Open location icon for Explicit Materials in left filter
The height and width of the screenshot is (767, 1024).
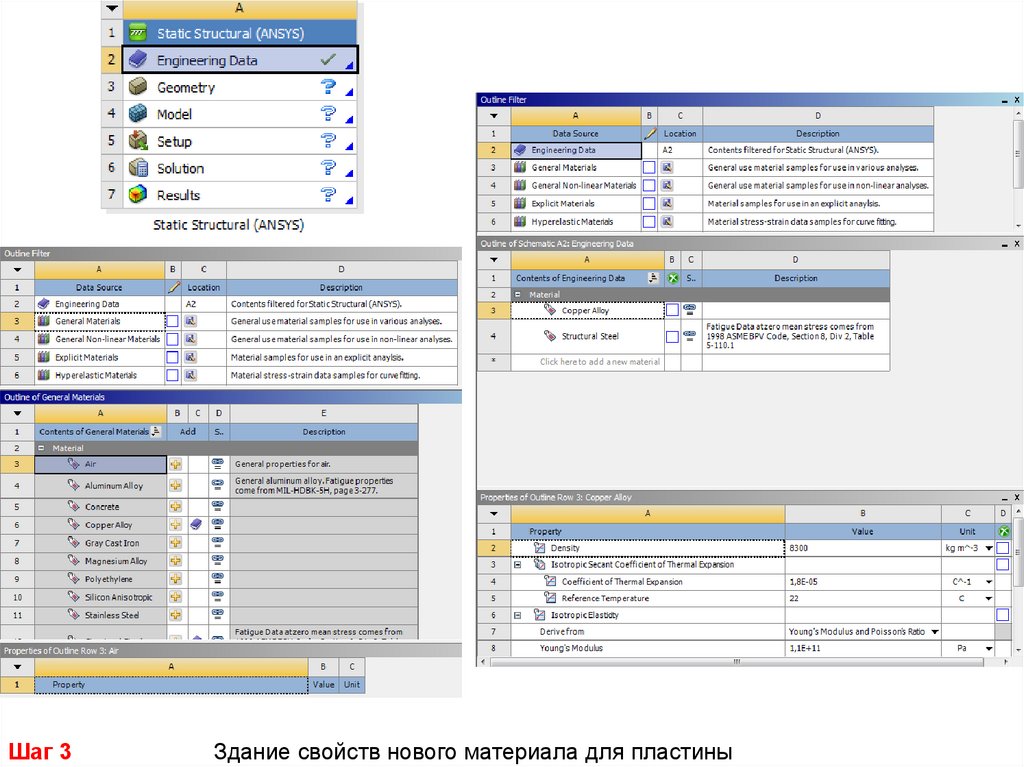[x=190, y=357]
